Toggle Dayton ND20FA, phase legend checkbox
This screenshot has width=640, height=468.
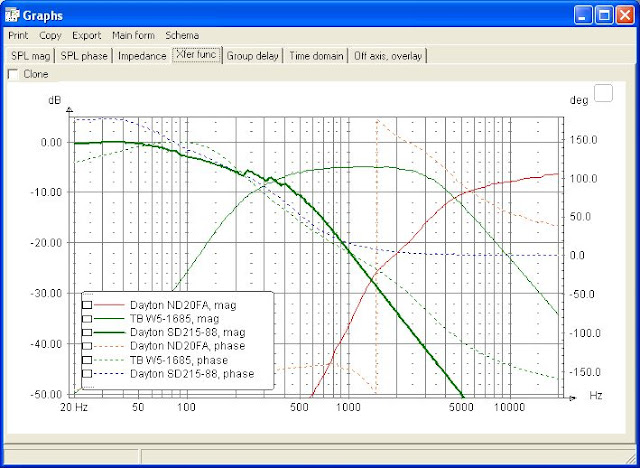[87, 346]
